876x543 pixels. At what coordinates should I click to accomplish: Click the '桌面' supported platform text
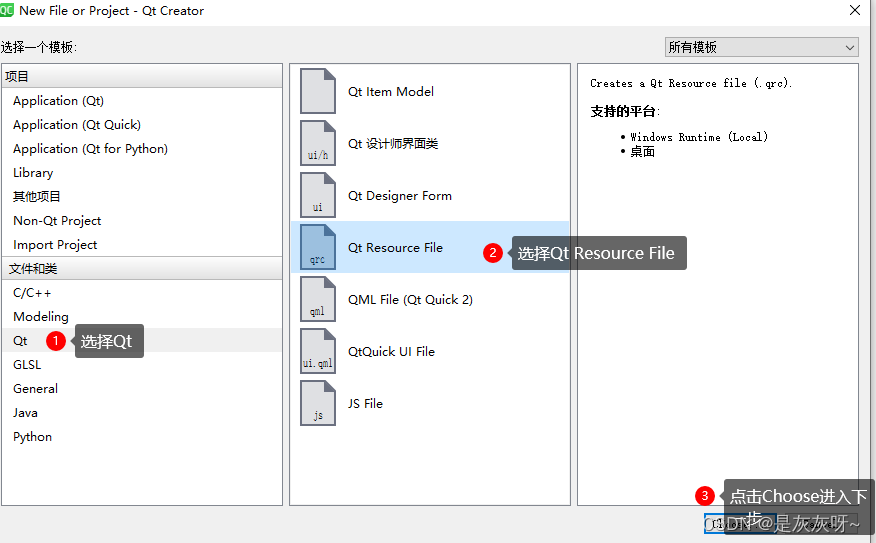pyautogui.click(x=642, y=151)
